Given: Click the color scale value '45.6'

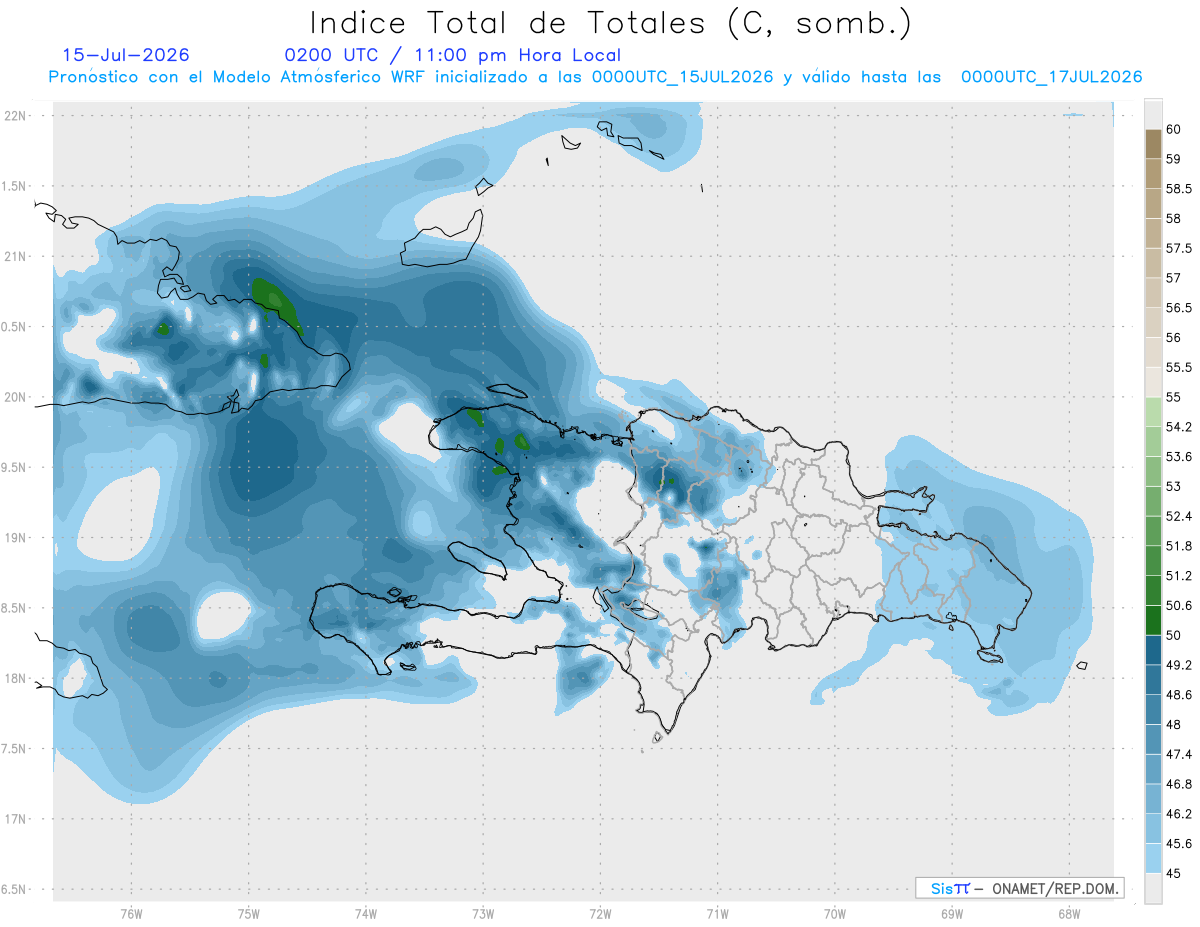Looking at the screenshot, I should point(1178,844).
